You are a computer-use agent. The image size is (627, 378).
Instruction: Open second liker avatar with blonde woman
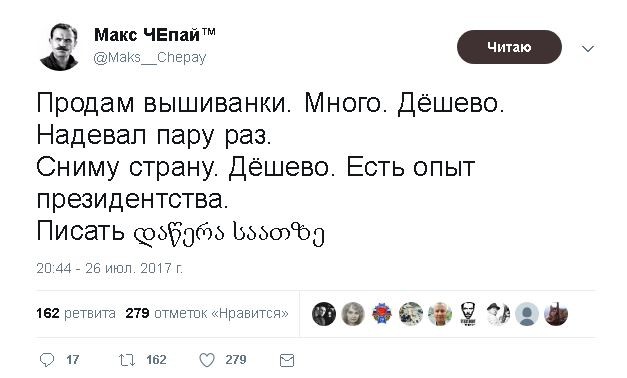353,314
